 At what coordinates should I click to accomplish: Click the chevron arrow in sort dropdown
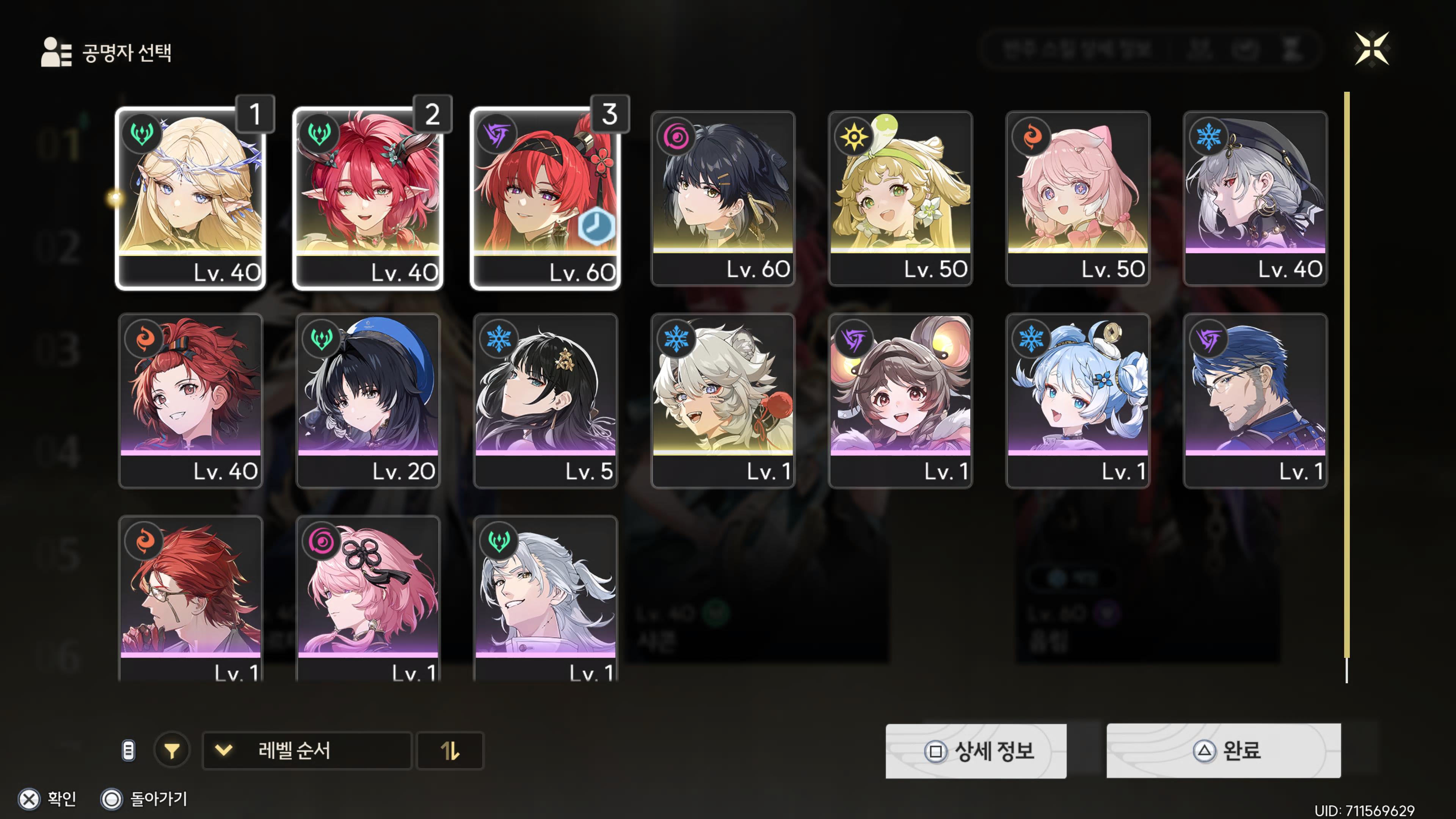[x=224, y=751]
